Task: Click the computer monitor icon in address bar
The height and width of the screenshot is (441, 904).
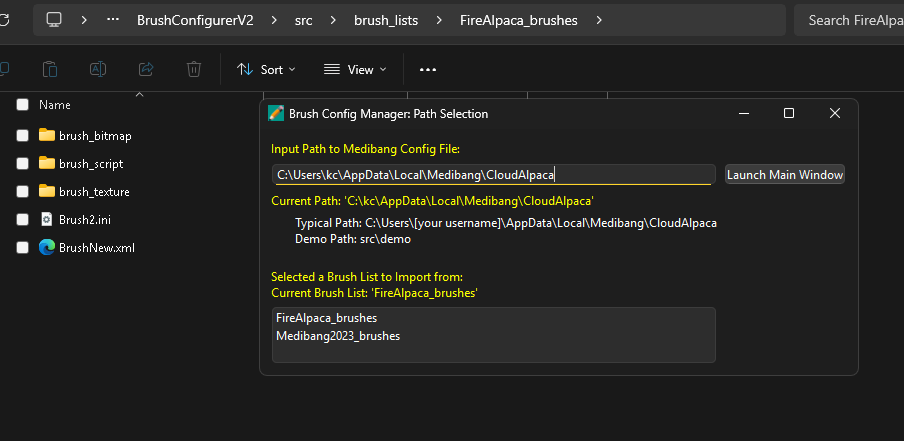Action: point(54,20)
